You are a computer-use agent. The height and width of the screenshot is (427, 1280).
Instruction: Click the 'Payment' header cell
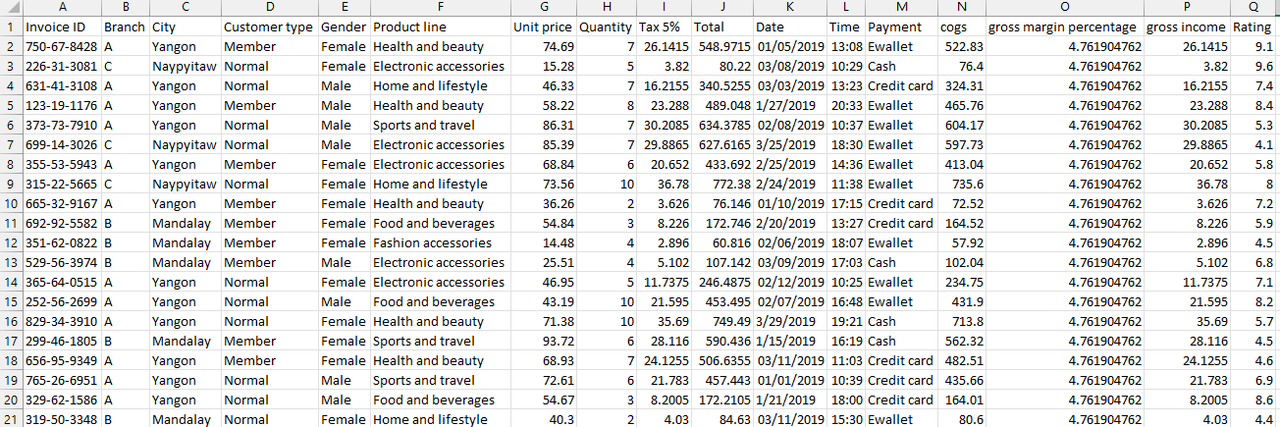click(x=901, y=27)
